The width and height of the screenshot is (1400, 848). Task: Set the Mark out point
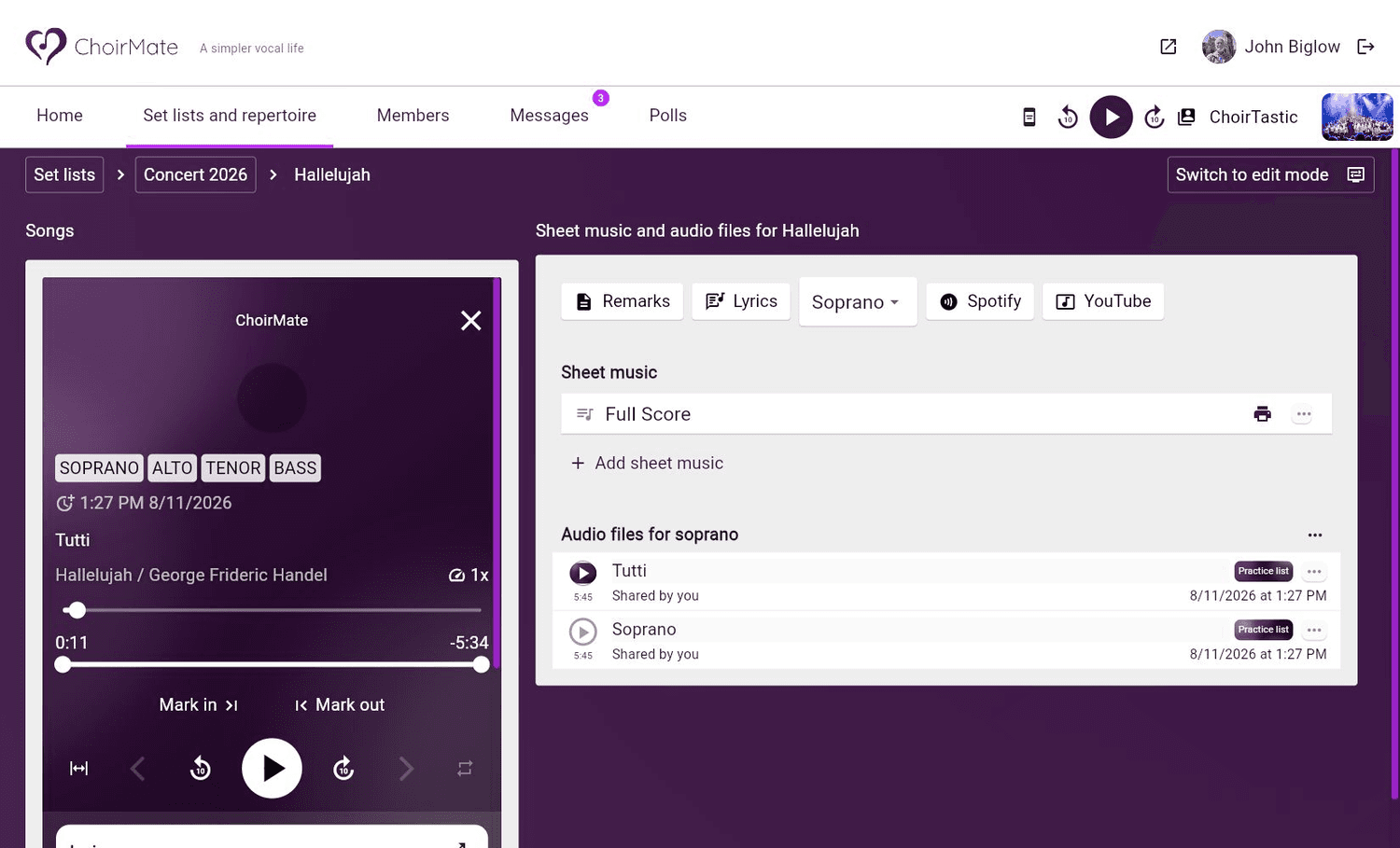coord(340,705)
